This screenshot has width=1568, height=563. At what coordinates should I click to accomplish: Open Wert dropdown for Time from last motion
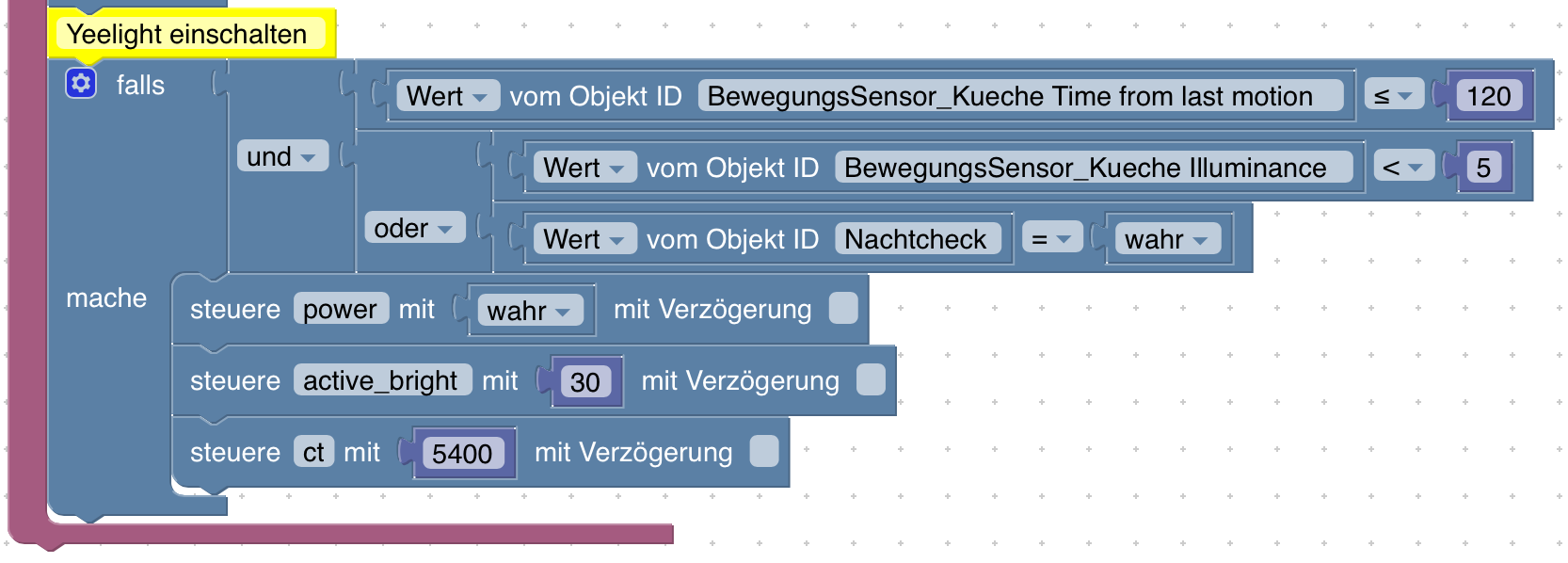pos(447,96)
